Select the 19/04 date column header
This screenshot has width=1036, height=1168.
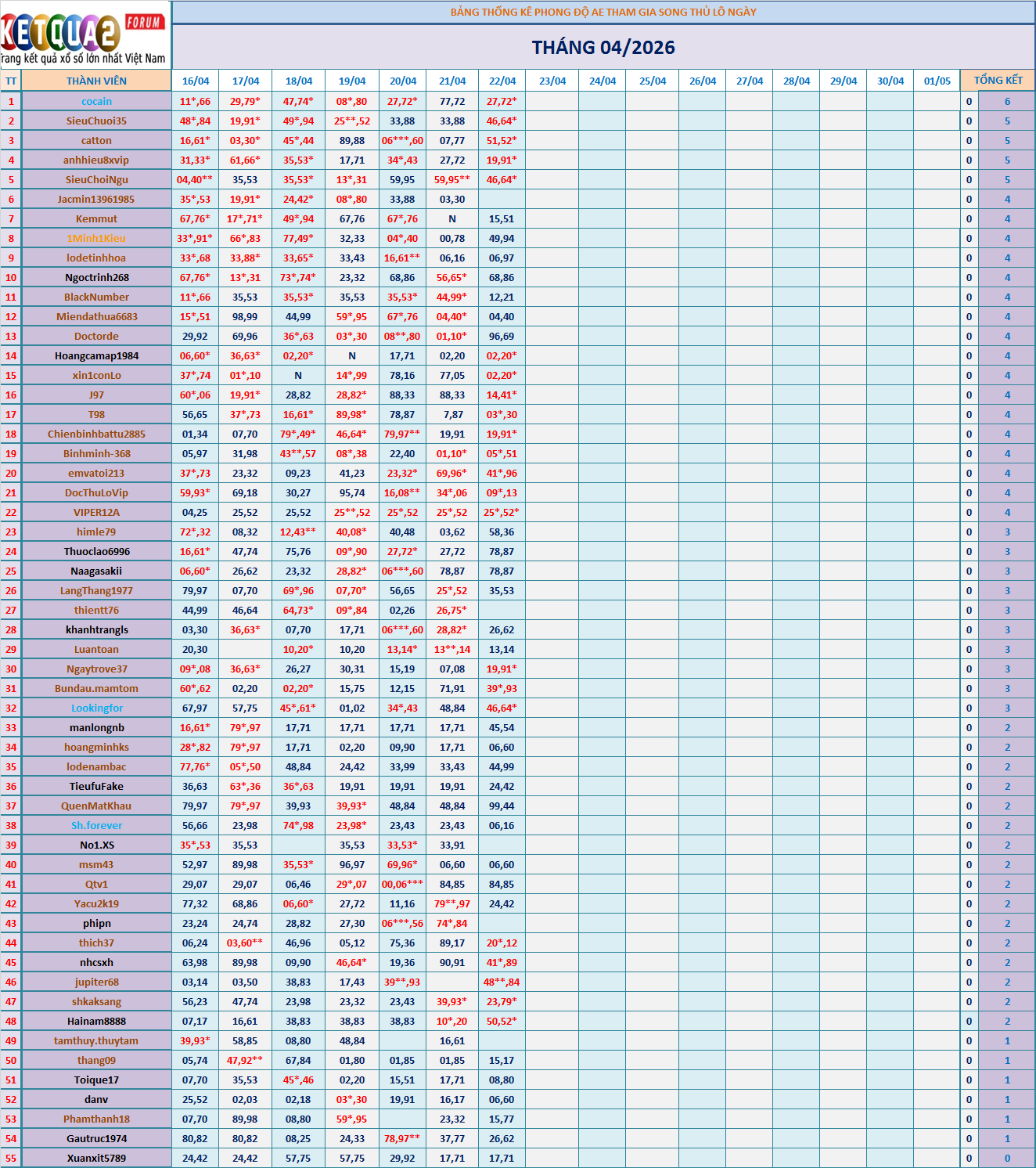pyautogui.click(x=352, y=81)
